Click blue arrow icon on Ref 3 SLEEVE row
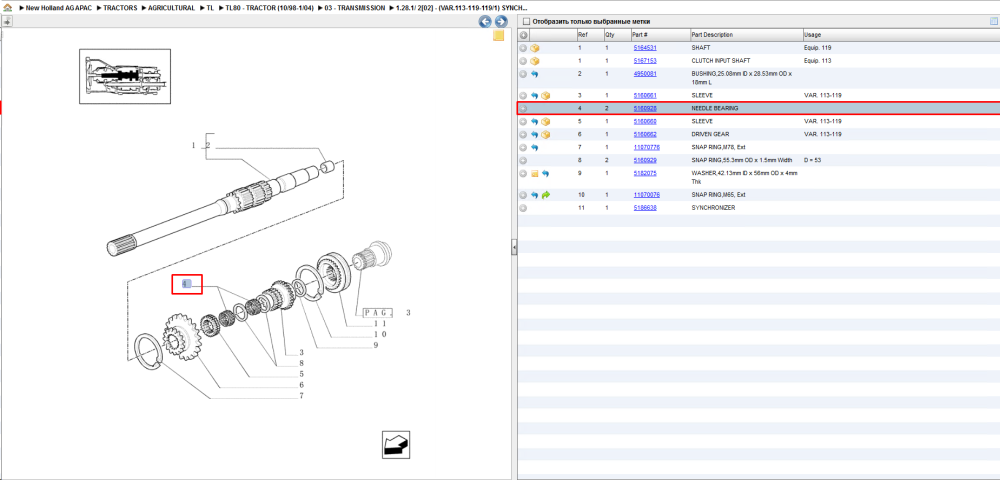1000x480 pixels. (x=534, y=96)
